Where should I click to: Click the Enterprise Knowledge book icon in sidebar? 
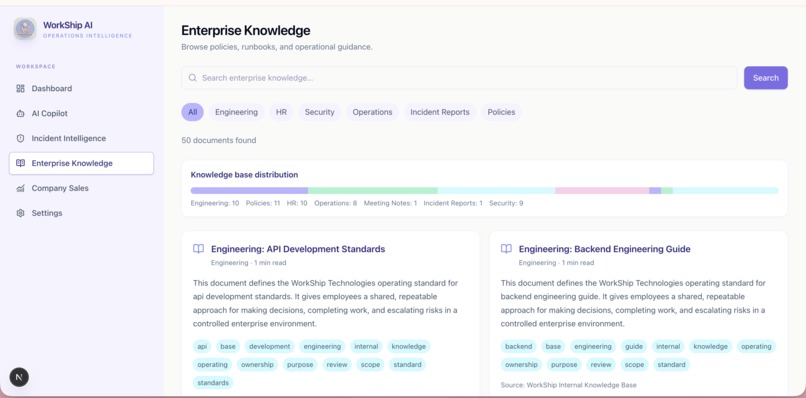pyautogui.click(x=21, y=163)
